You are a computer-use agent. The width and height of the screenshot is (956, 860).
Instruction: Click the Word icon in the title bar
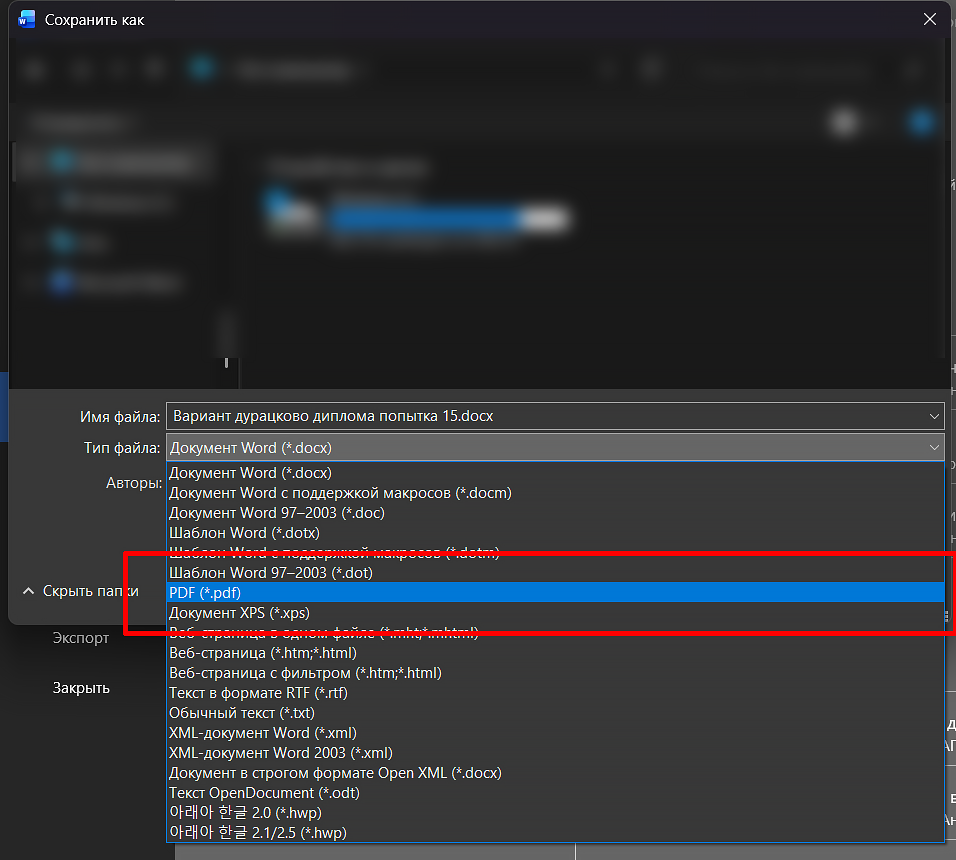point(27,20)
